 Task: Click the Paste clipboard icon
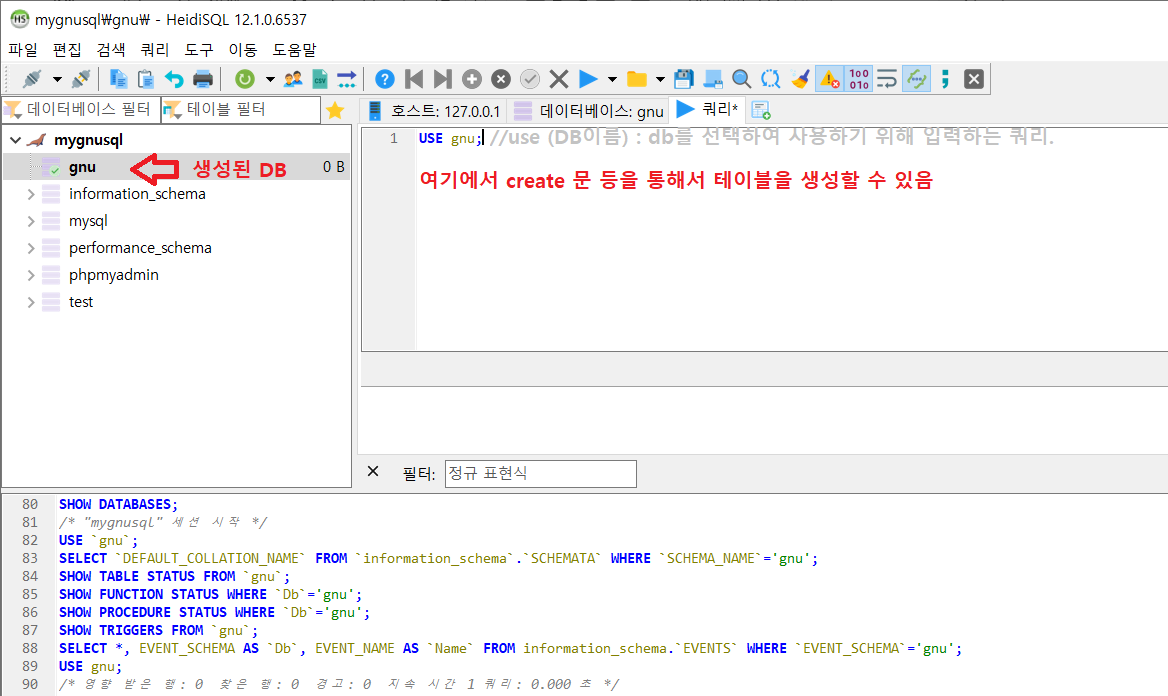pos(146,79)
